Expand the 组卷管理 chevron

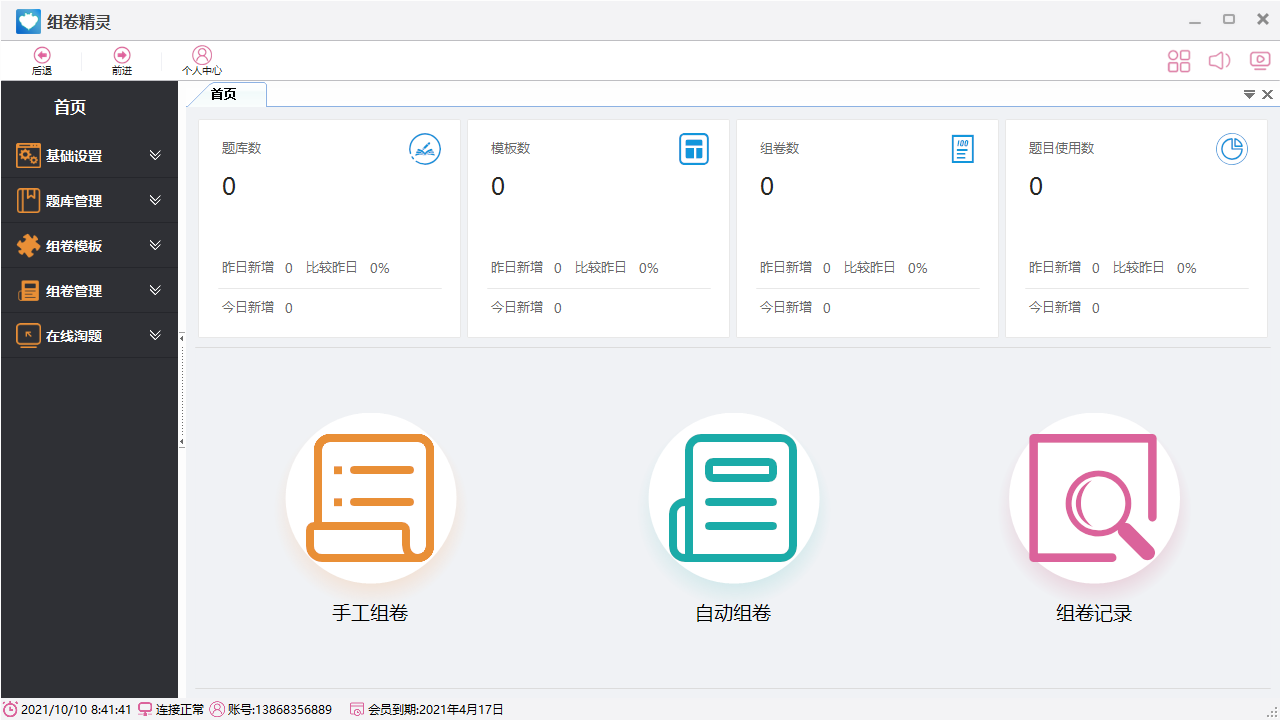click(x=155, y=291)
